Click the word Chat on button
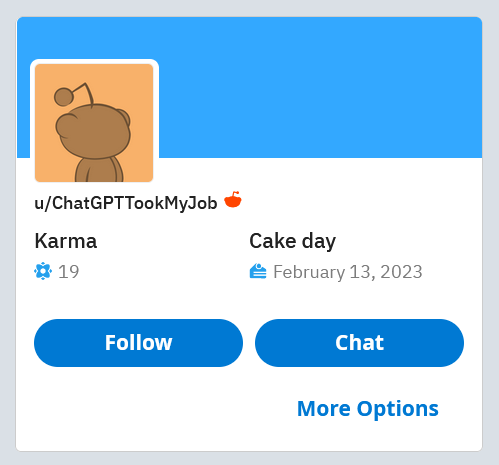The image size is (499, 465). [x=359, y=343]
